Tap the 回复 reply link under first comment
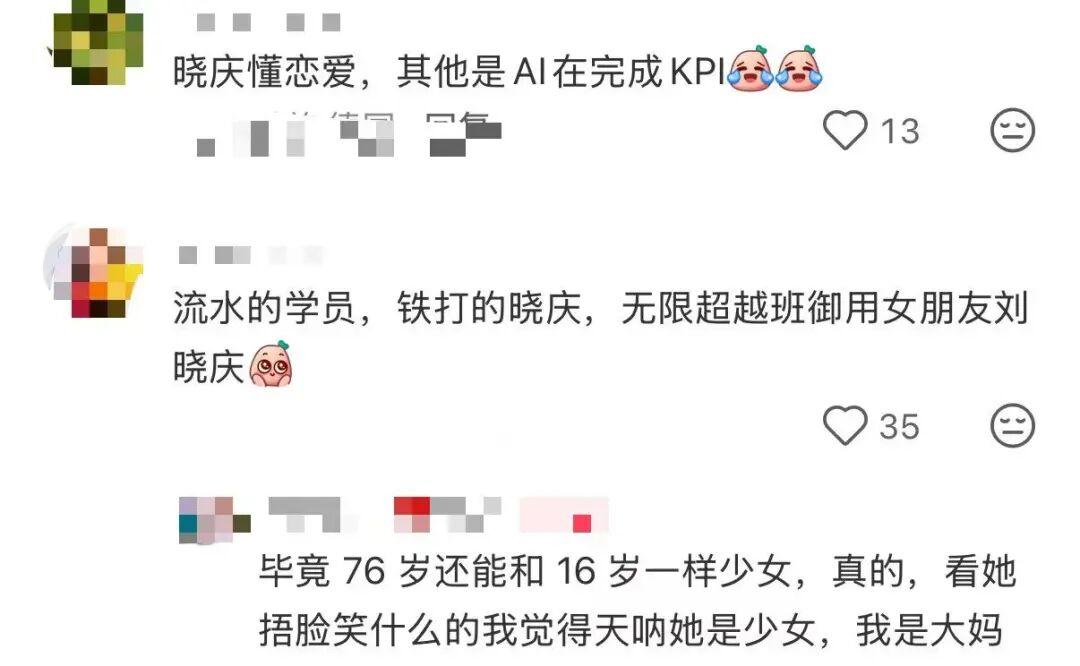 click(464, 134)
